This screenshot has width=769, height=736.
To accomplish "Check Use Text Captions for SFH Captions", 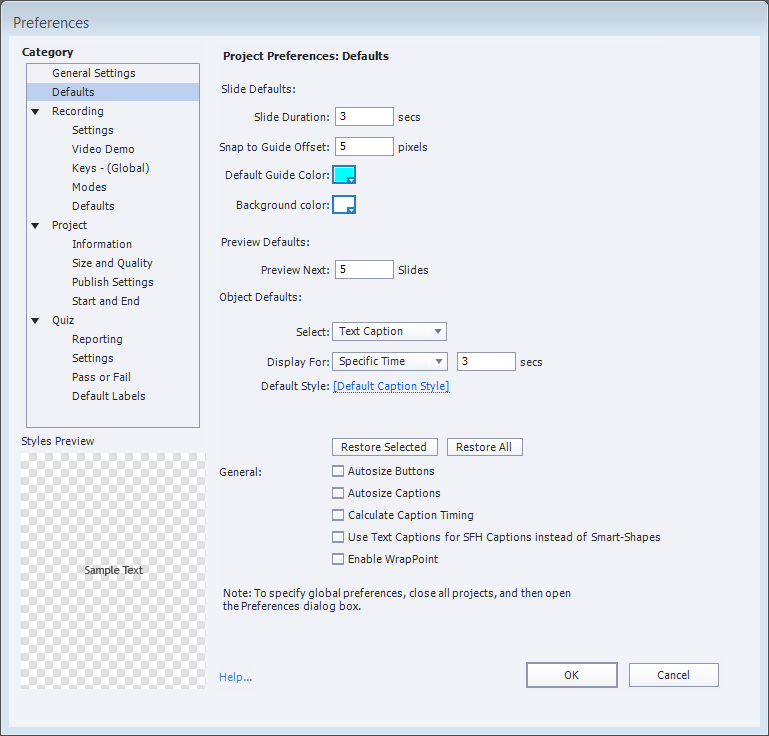I will 338,537.
